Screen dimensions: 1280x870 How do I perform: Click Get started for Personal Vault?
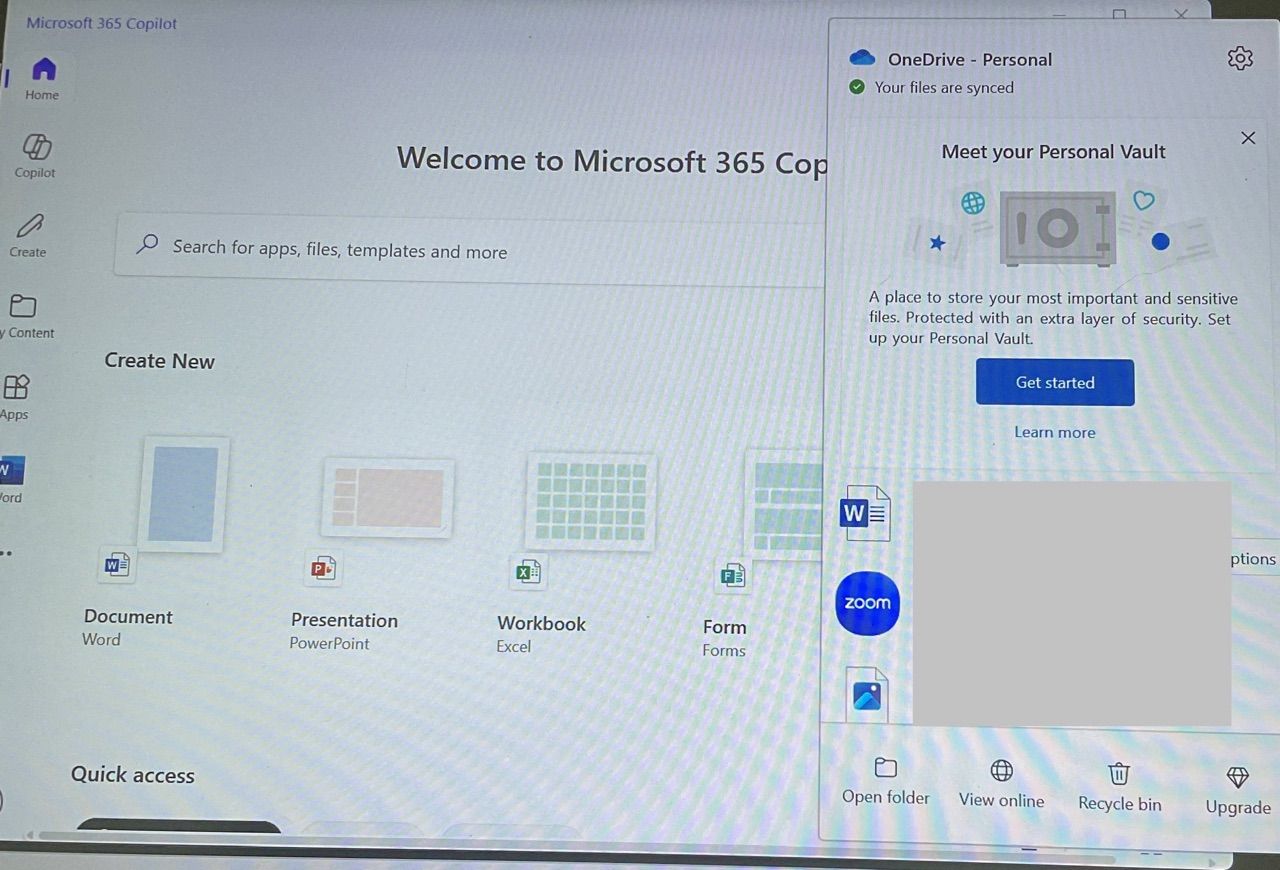[1055, 382]
